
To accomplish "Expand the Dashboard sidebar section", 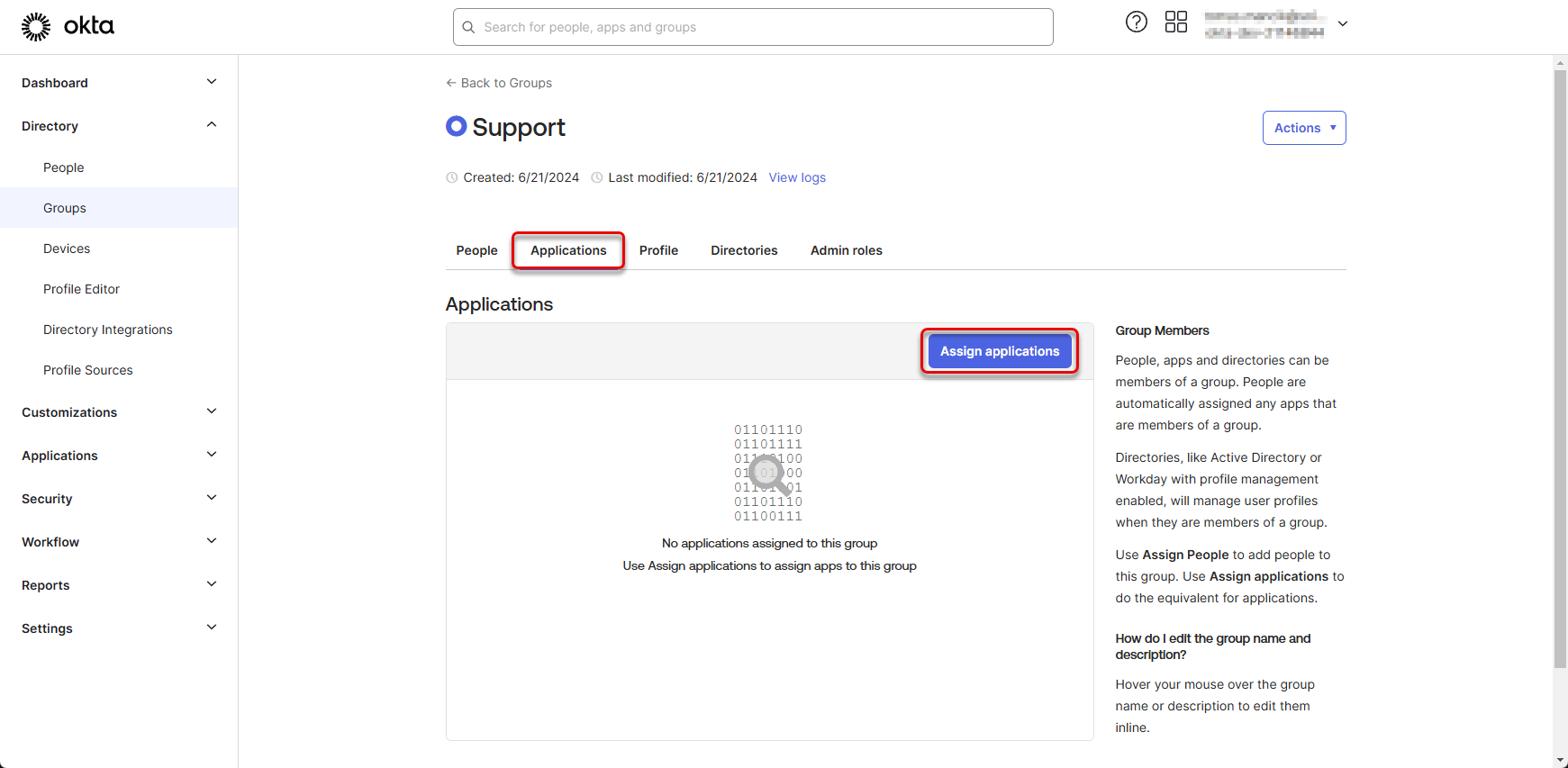I will pos(212,82).
